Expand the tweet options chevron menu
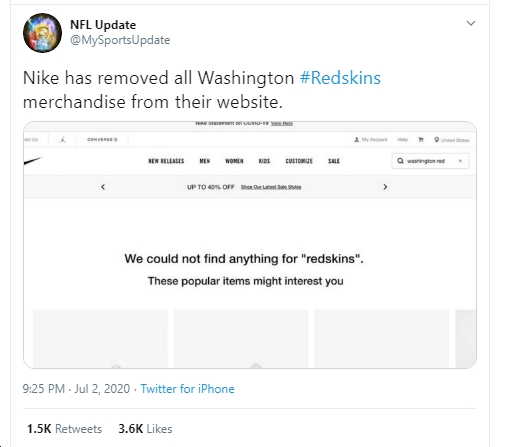509x447 pixels. click(x=470, y=23)
